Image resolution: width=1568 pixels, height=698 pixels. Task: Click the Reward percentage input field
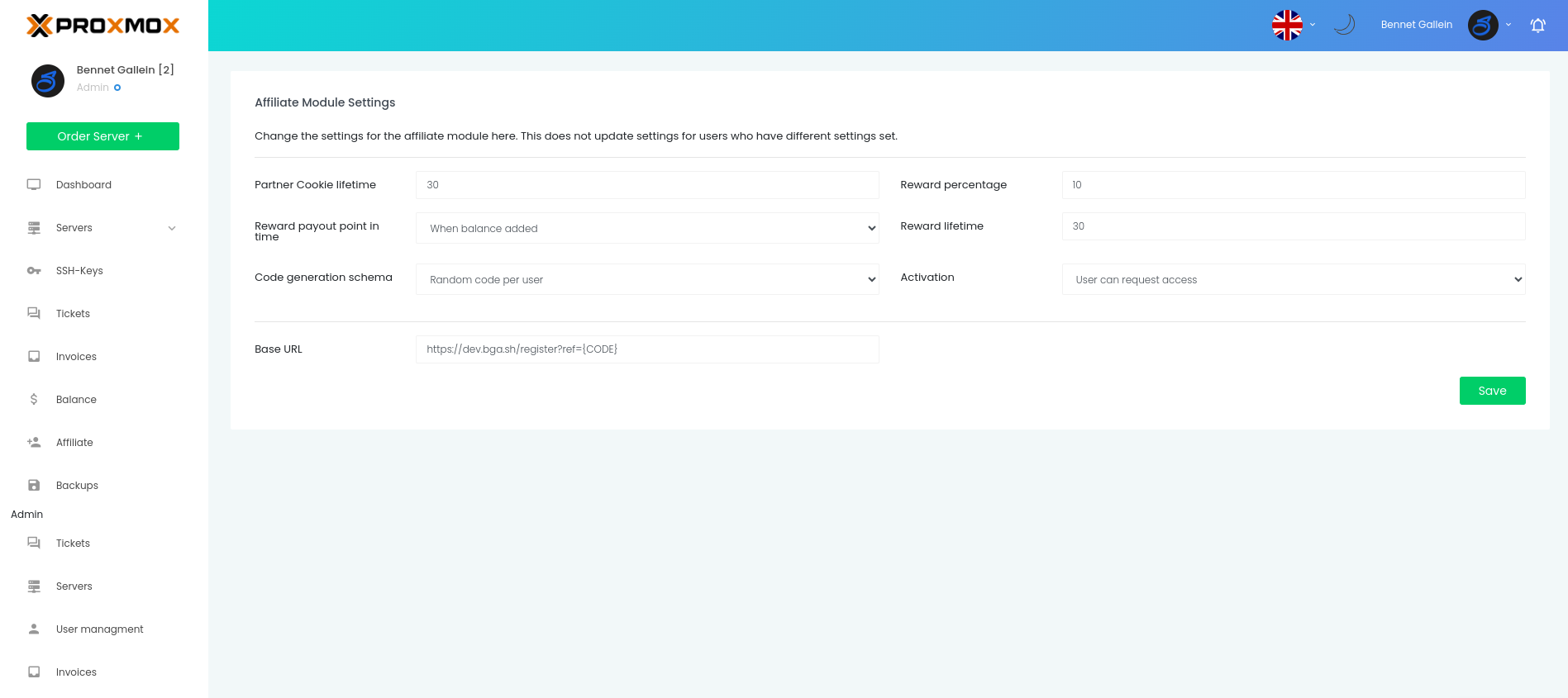[x=1294, y=185]
